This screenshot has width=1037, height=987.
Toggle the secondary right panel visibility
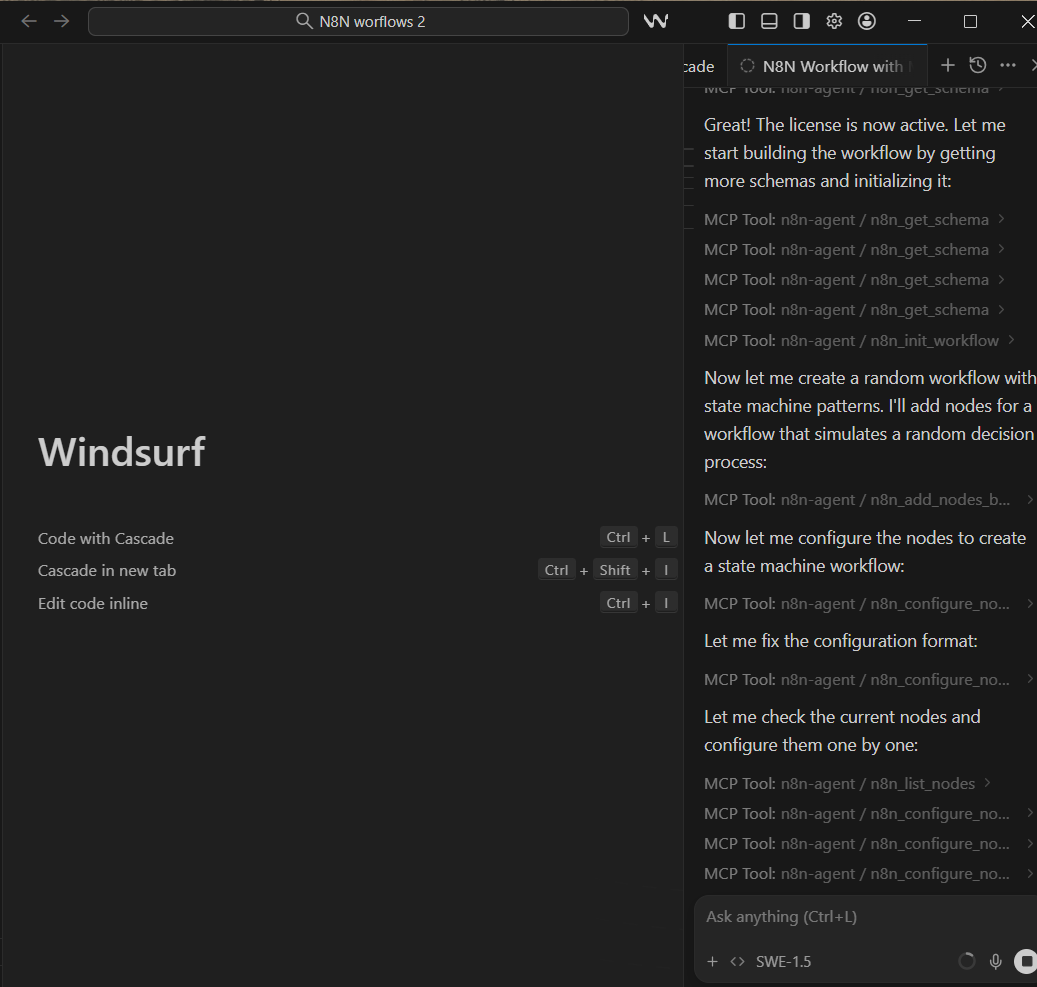(x=800, y=20)
